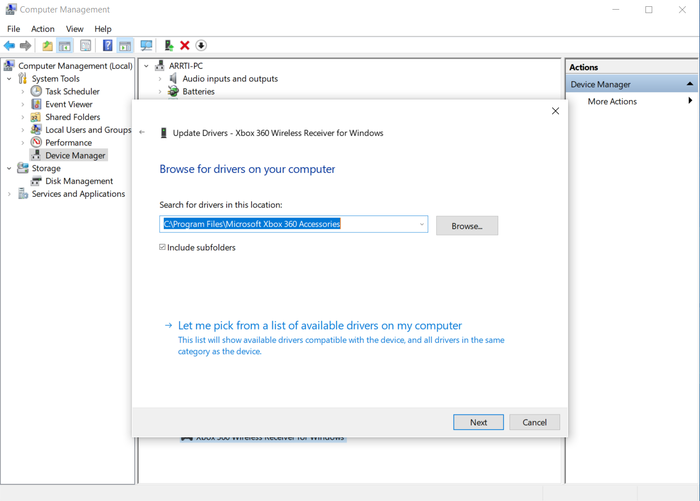The image size is (700, 501).
Task: Click the Disable device down-arrow icon
Action: point(201,46)
